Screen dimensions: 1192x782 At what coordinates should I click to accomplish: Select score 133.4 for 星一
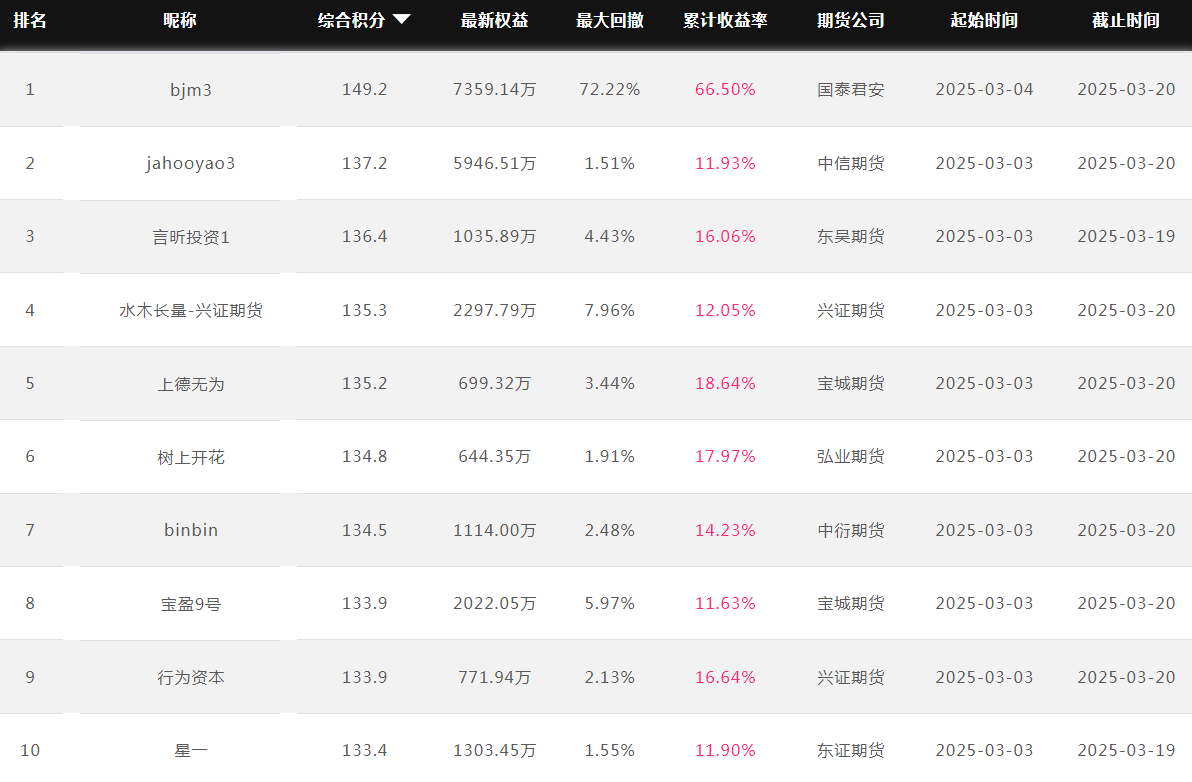pyautogui.click(x=364, y=750)
